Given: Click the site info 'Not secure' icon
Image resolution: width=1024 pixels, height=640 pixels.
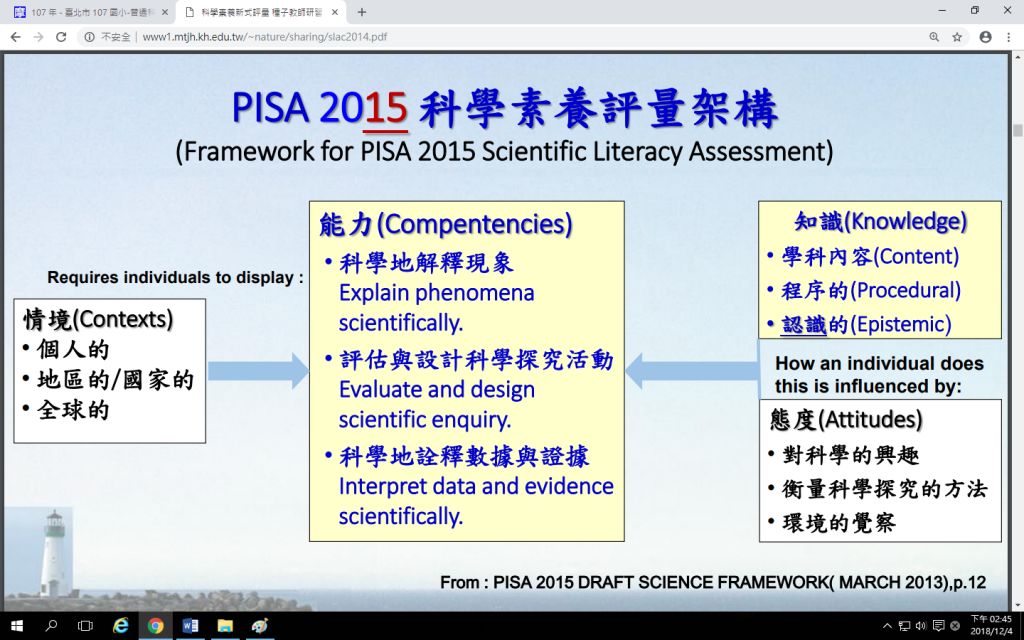Looking at the screenshot, I should (90, 37).
